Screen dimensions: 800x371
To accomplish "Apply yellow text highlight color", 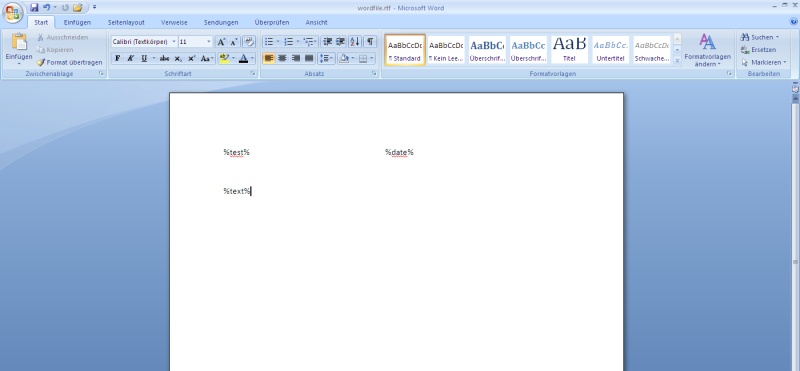I will pos(224,58).
